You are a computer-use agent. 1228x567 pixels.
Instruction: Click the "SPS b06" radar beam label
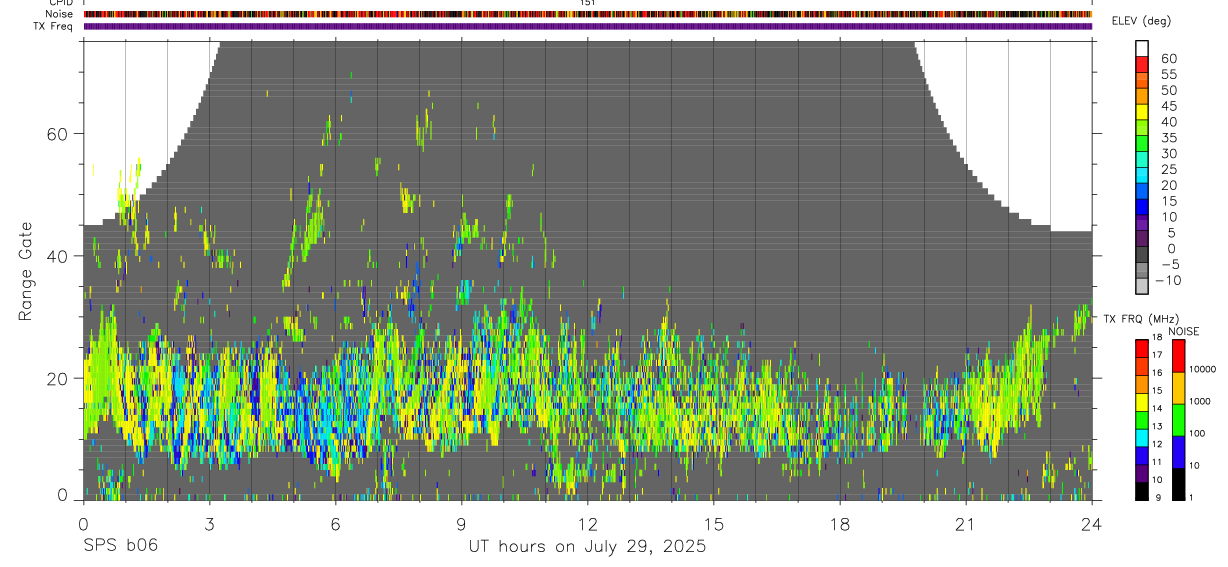(121, 546)
